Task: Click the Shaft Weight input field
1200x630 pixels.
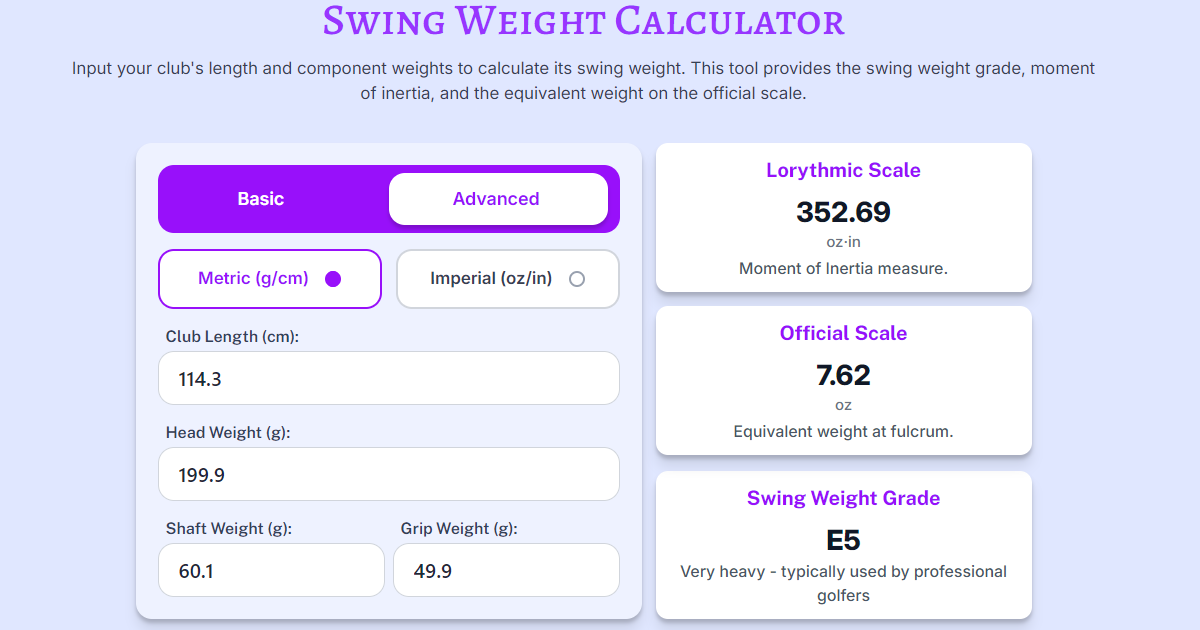Action: [x=271, y=569]
